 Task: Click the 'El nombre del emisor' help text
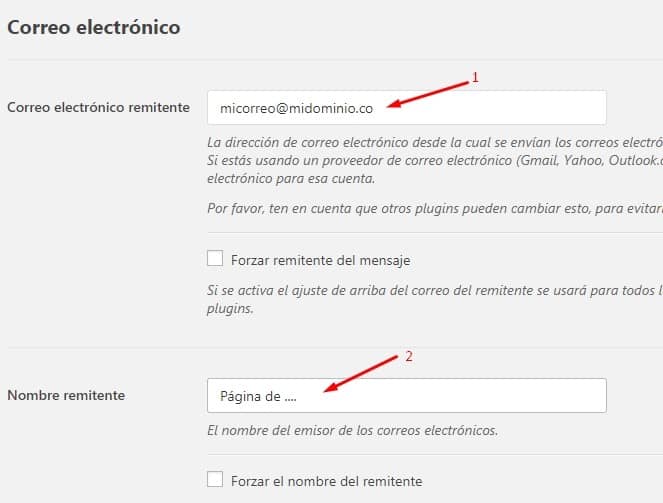pyautogui.click(x=352, y=431)
